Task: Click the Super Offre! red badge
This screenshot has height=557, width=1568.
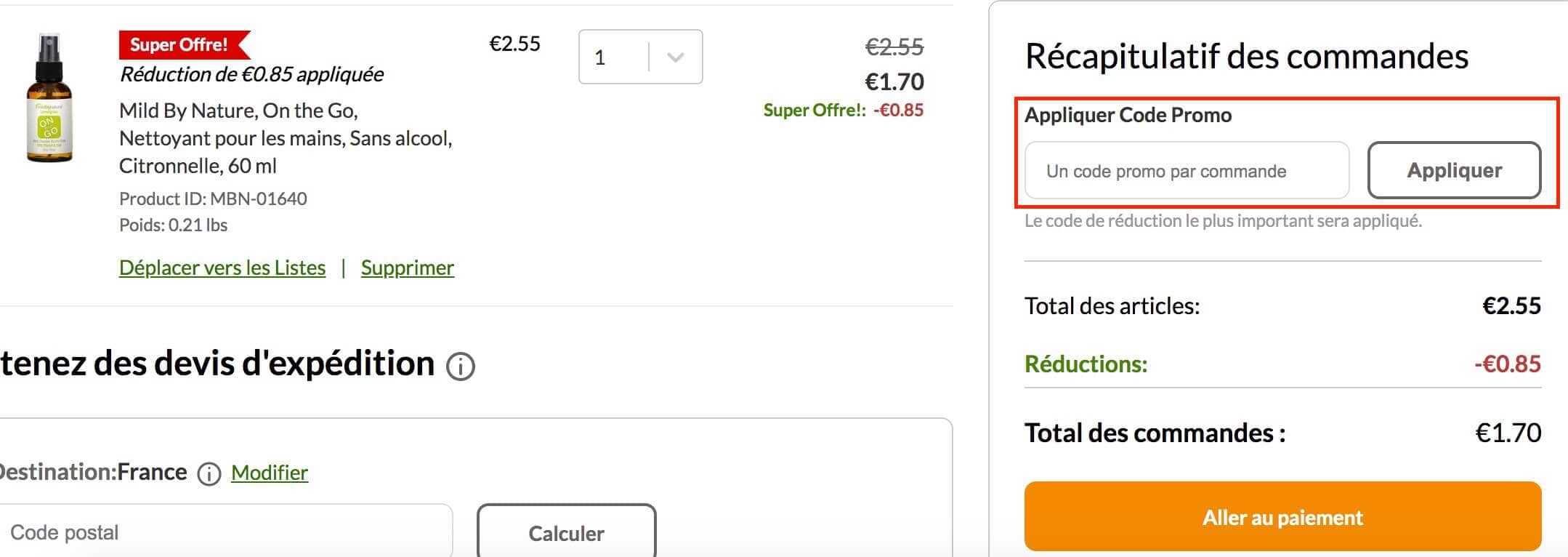Action: click(x=185, y=44)
